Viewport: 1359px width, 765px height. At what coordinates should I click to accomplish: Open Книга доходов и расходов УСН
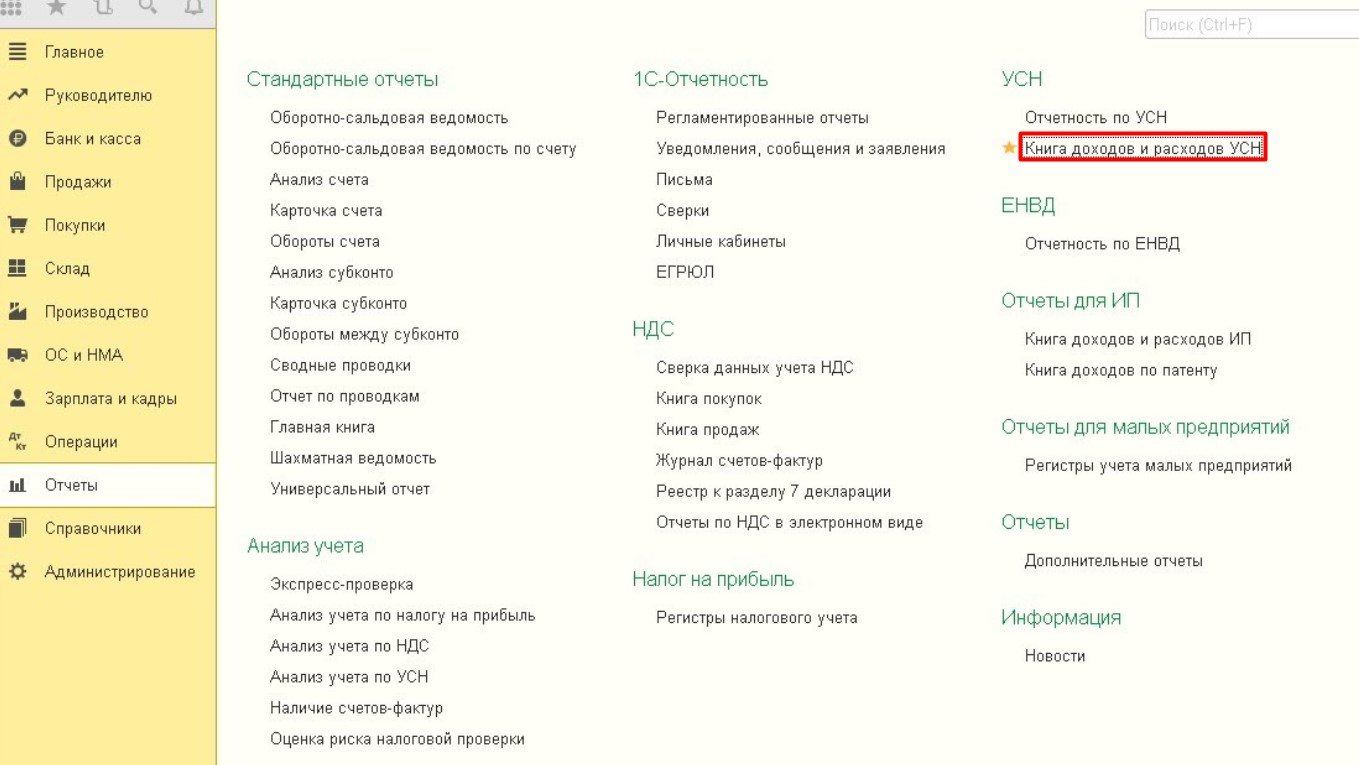[x=1142, y=148]
